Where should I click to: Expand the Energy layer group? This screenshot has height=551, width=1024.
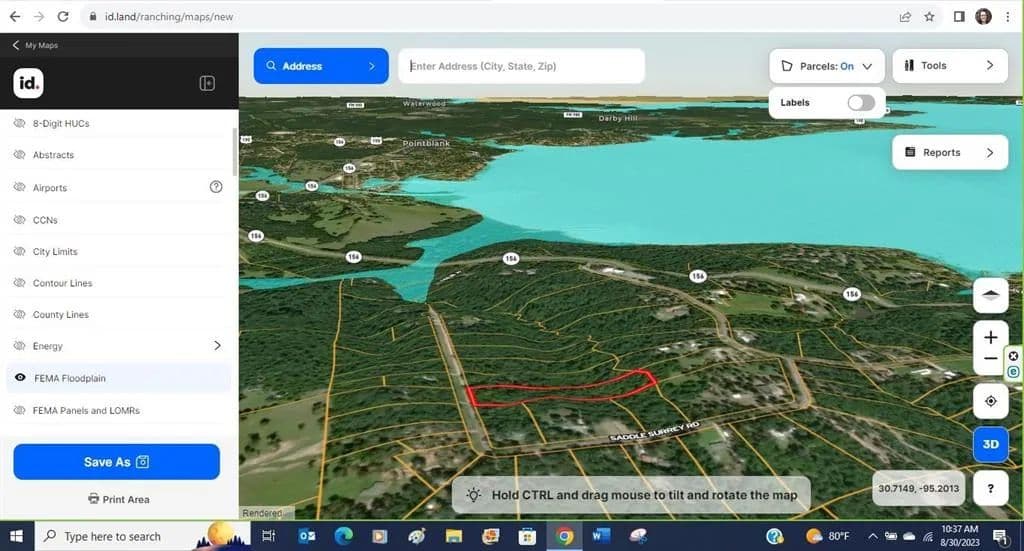[x=217, y=346]
